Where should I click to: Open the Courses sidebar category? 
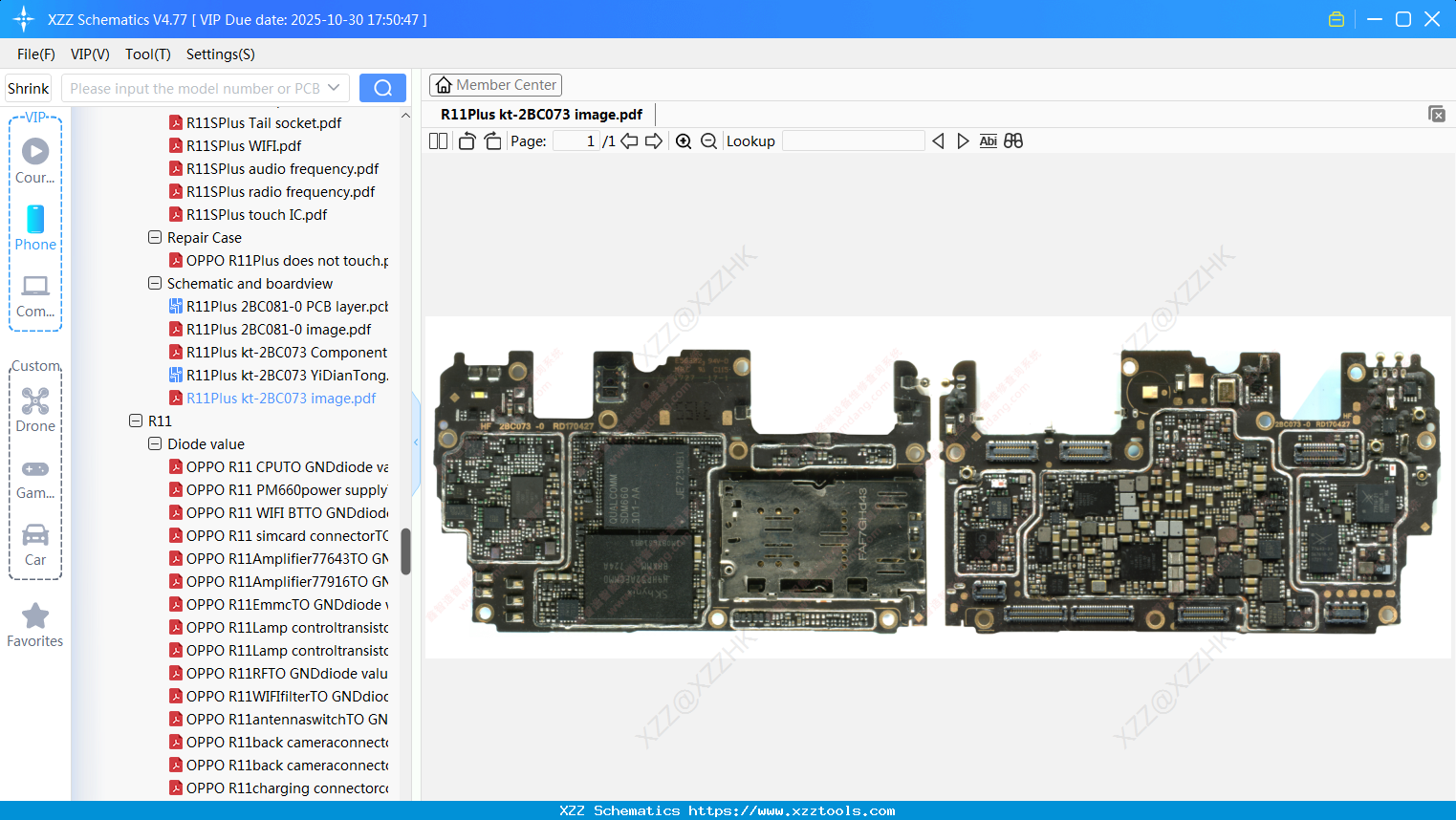click(x=35, y=161)
